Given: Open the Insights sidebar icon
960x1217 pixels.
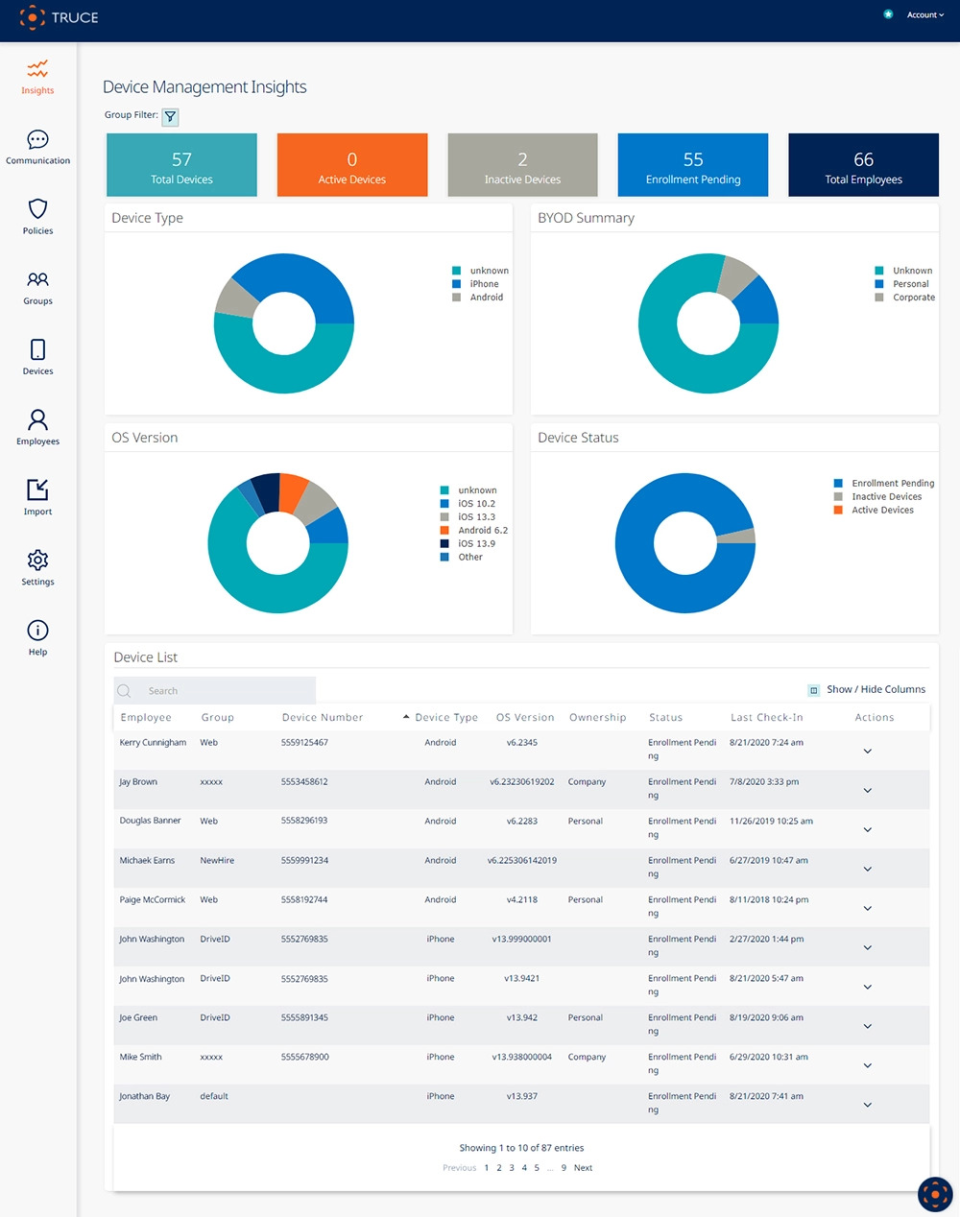Looking at the screenshot, I should (37, 70).
